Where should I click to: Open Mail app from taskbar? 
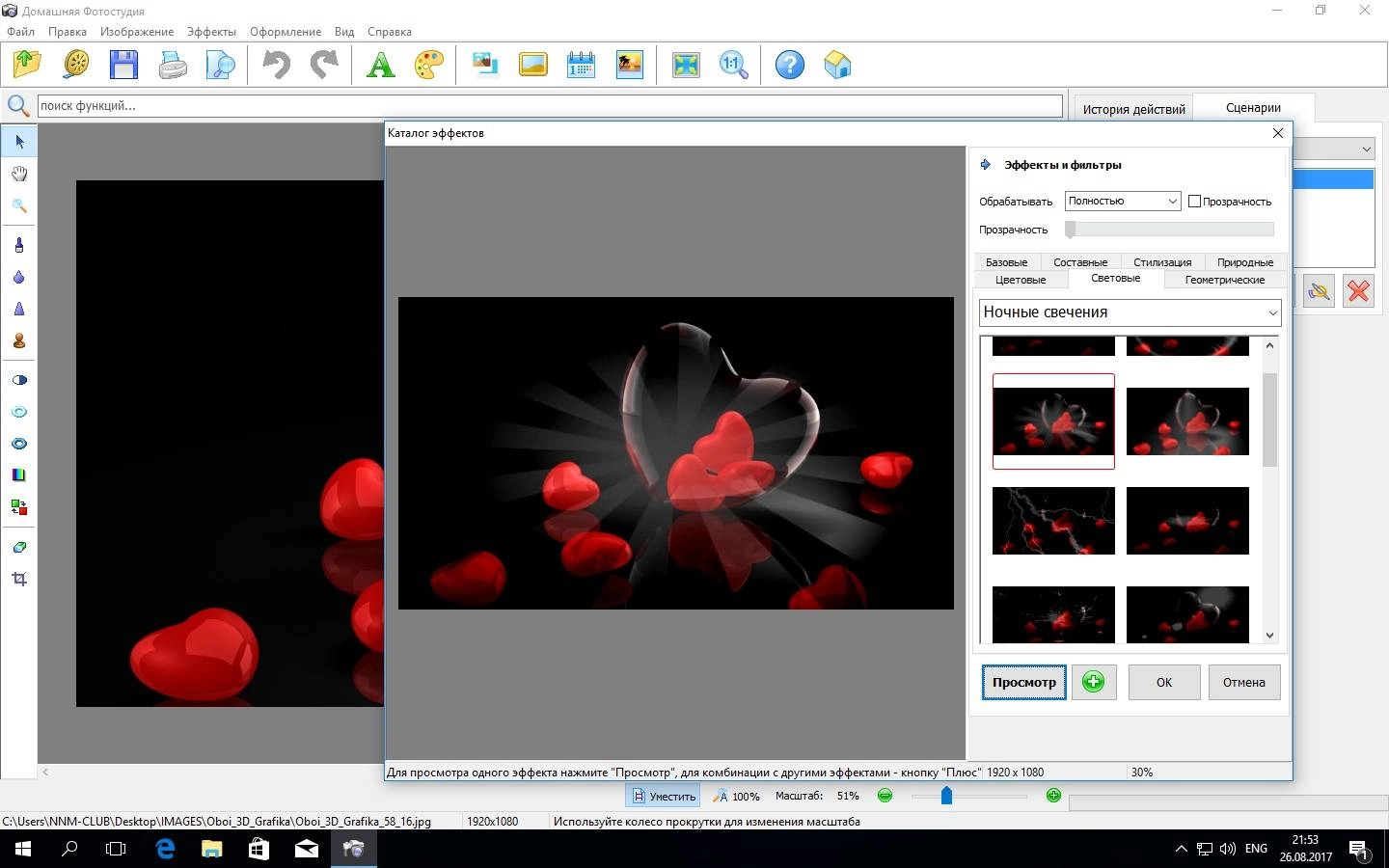tap(306, 849)
